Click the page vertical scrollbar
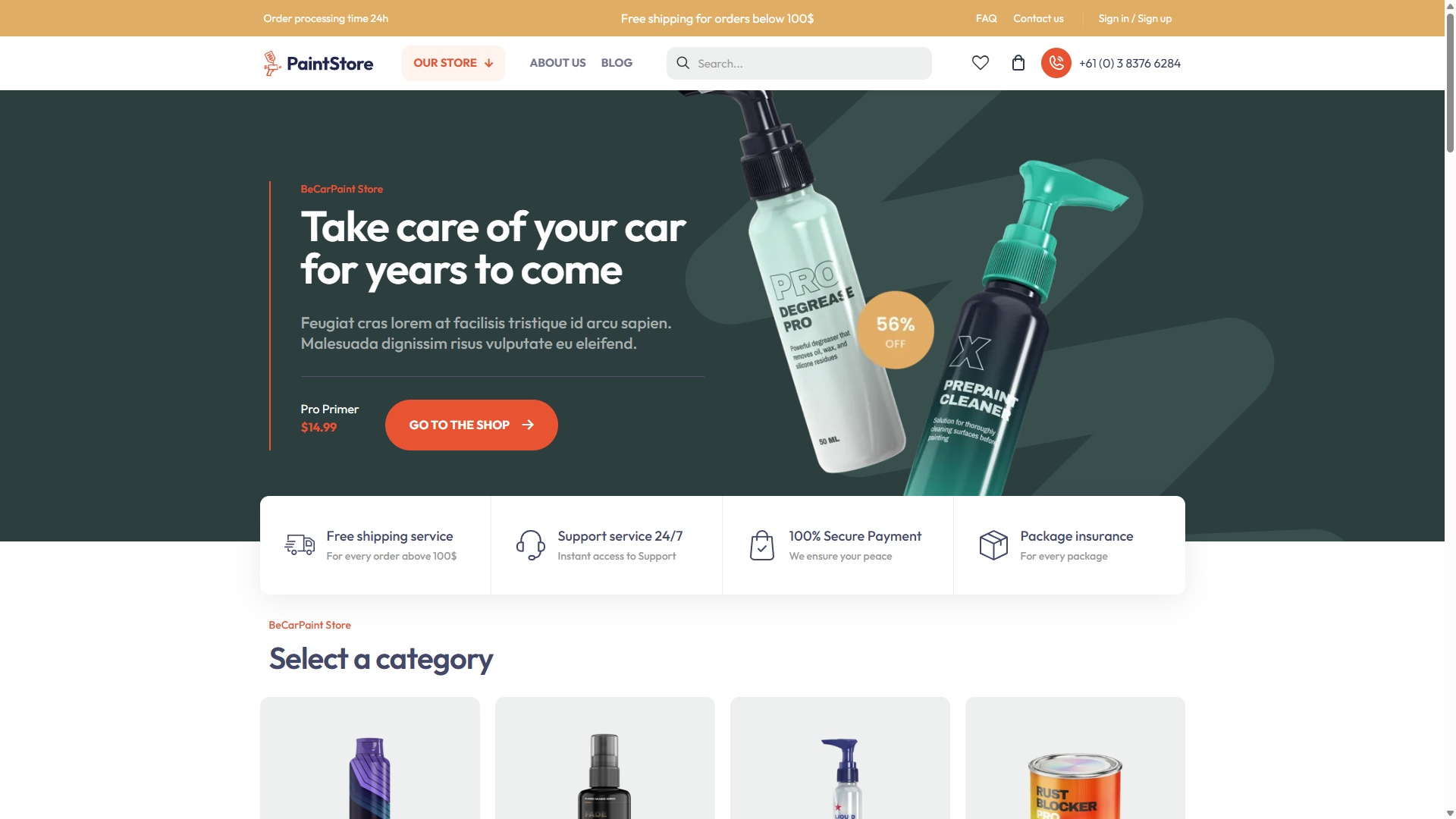Screen dimensions: 1456x819 coord(1450,409)
